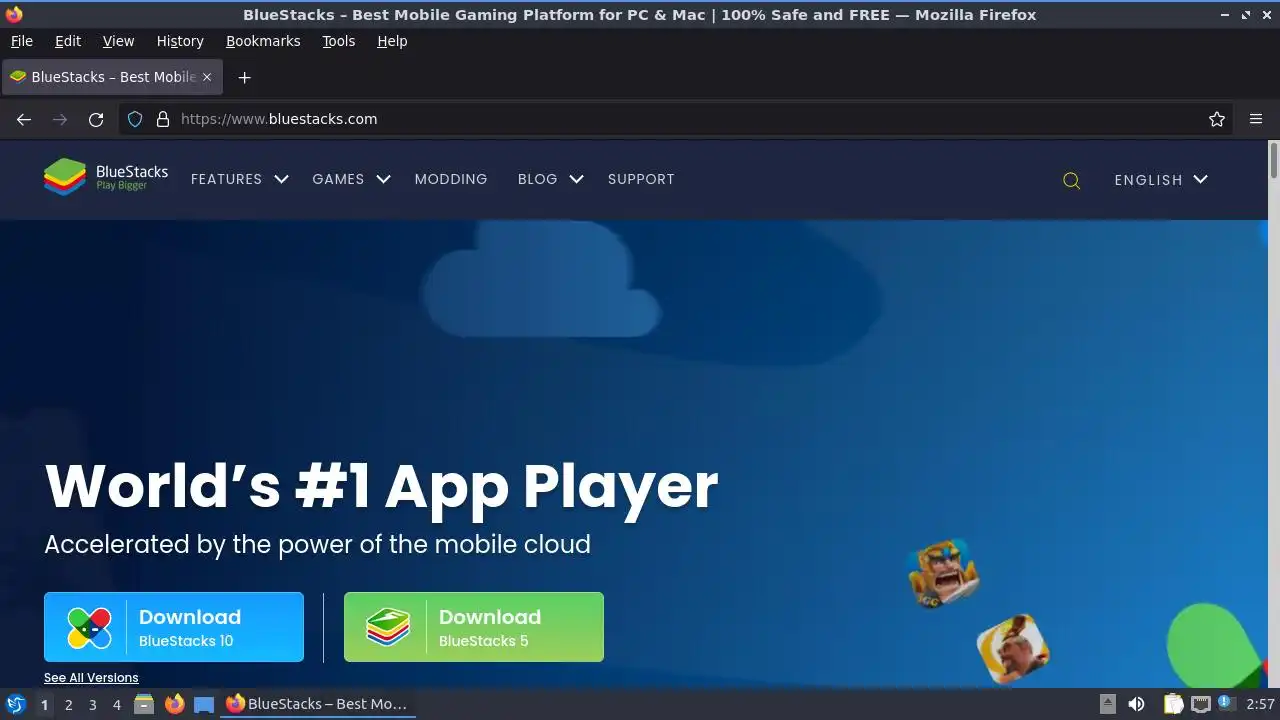Download BlueStacks 10
Screen dimensions: 1280x720
[174, 627]
